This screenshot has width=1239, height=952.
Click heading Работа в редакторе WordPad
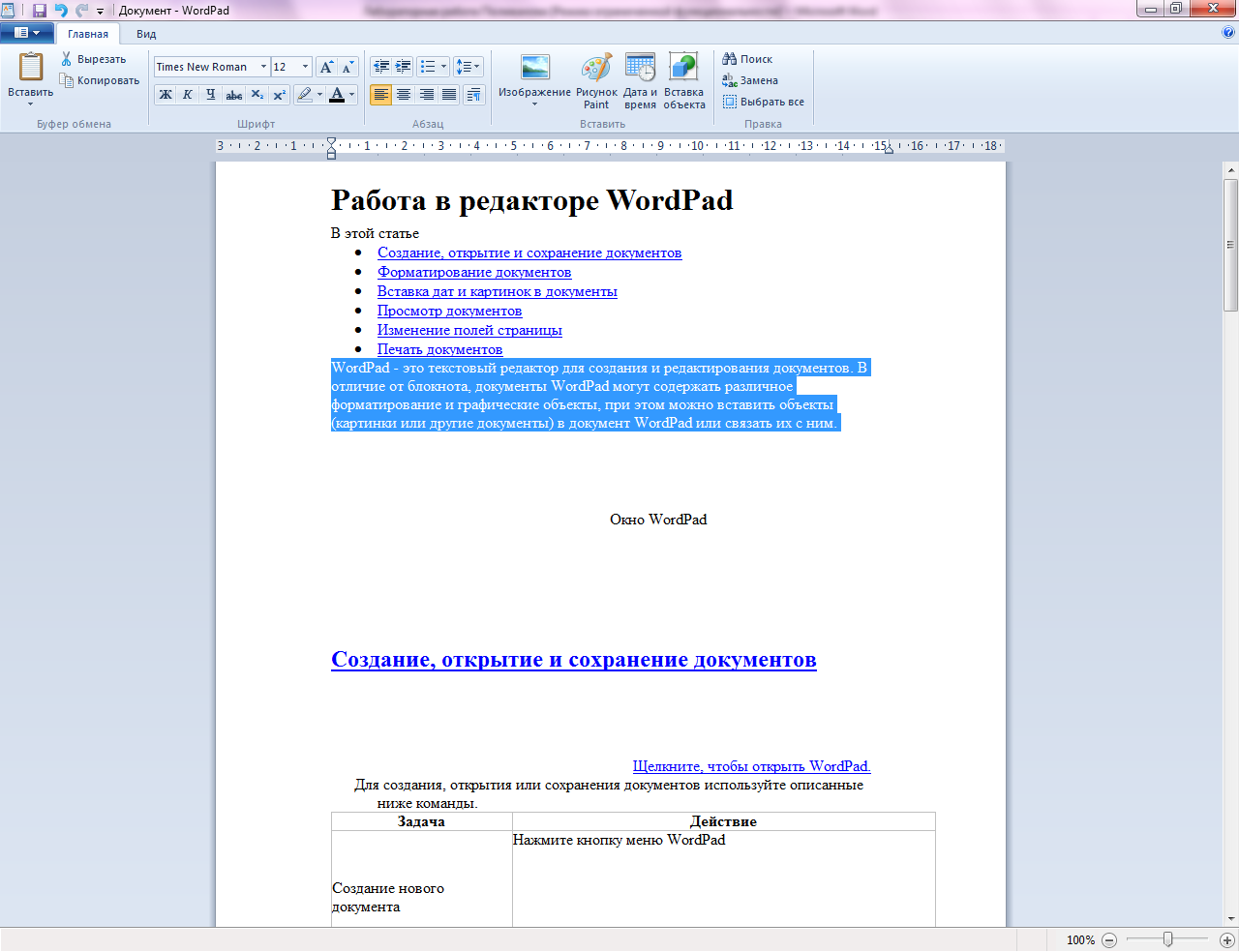(x=531, y=200)
